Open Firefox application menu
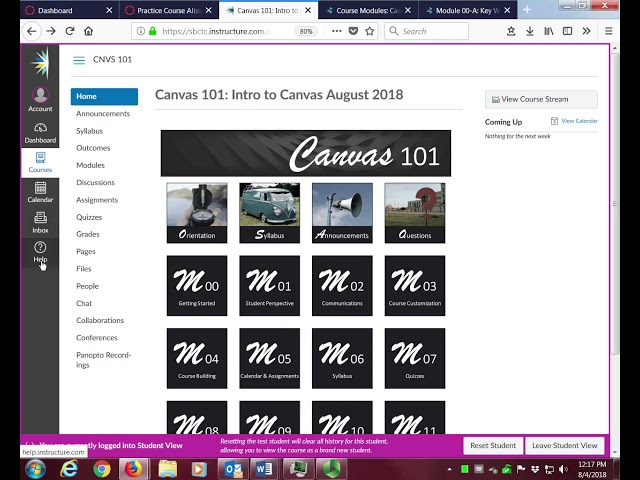Viewport: 640px width, 480px height. pyautogui.click(x=609, y=31)
